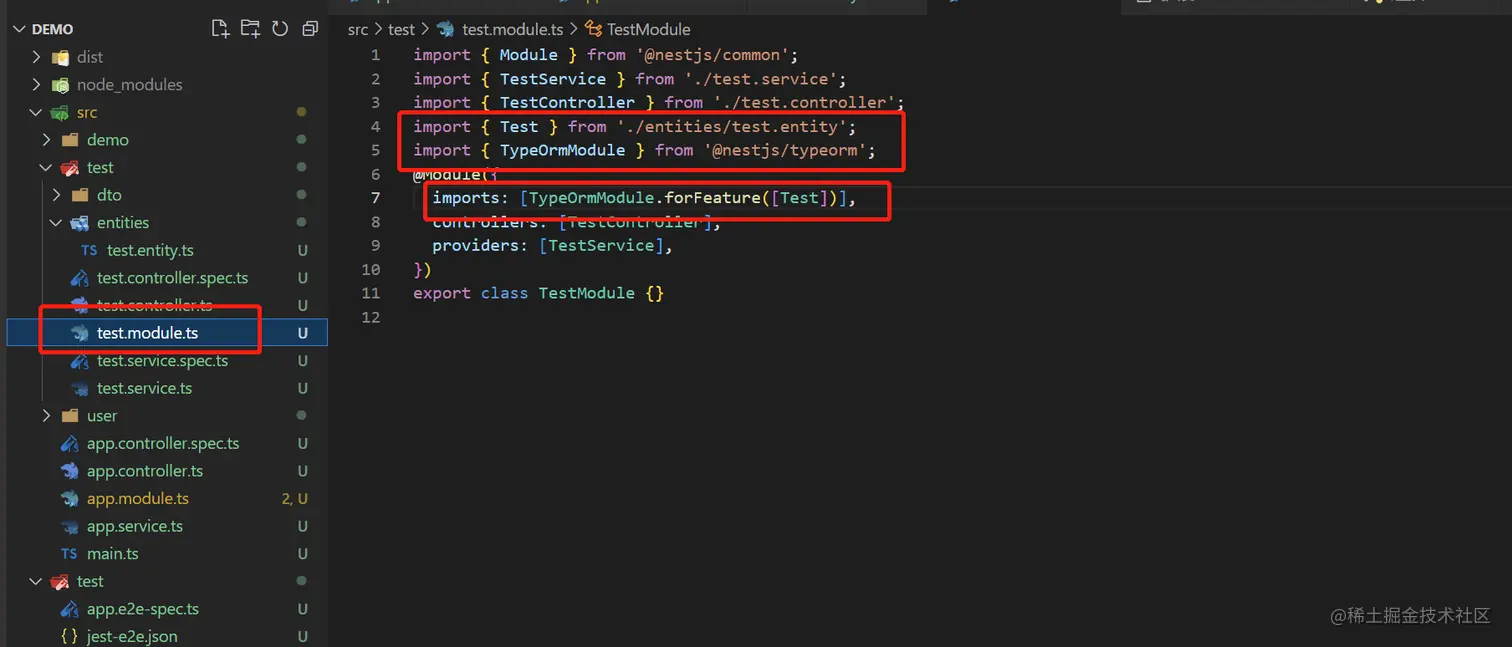
Task: Open main.ts file
Action: point(113,554)
